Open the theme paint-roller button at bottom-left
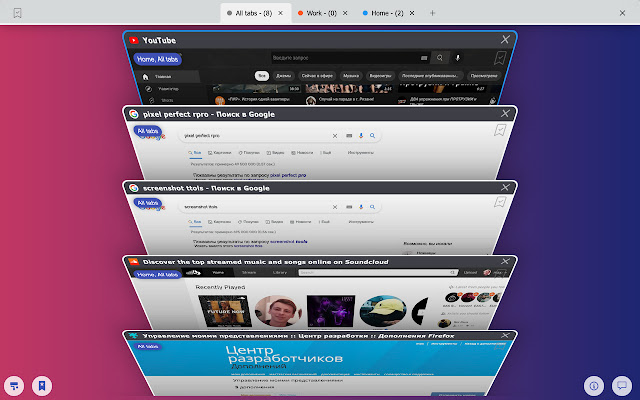Viewport: 640px width, 400px height. click(14, 386)
